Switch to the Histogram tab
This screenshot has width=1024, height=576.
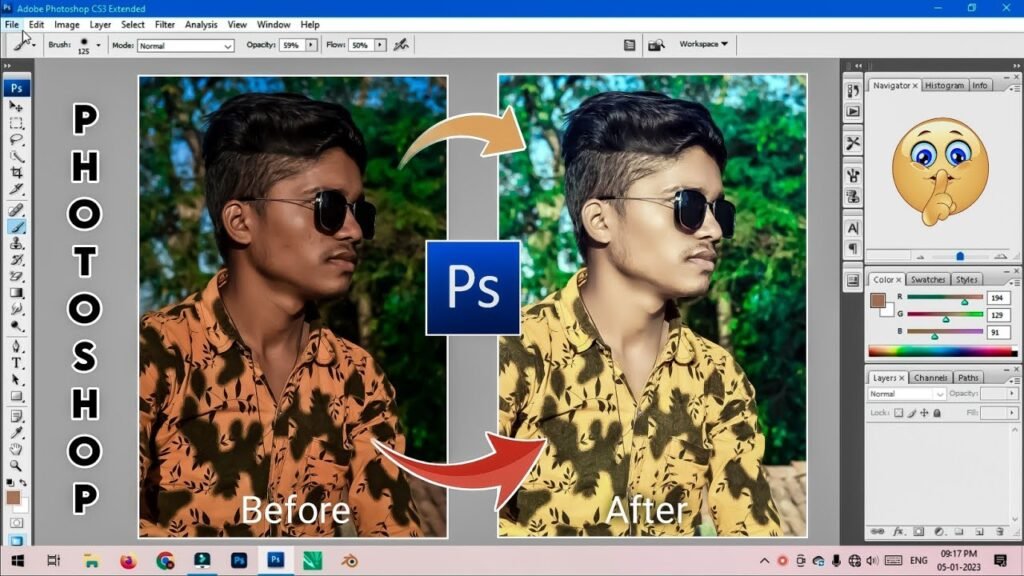[944, 86]
